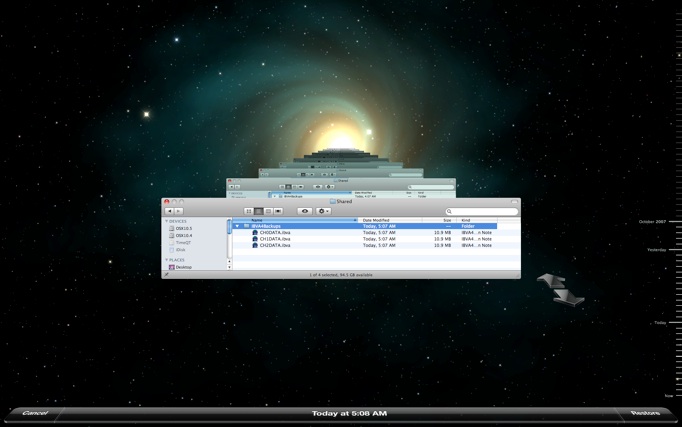
Task: Switch Finder to icon view
Action: click(249, 211)
